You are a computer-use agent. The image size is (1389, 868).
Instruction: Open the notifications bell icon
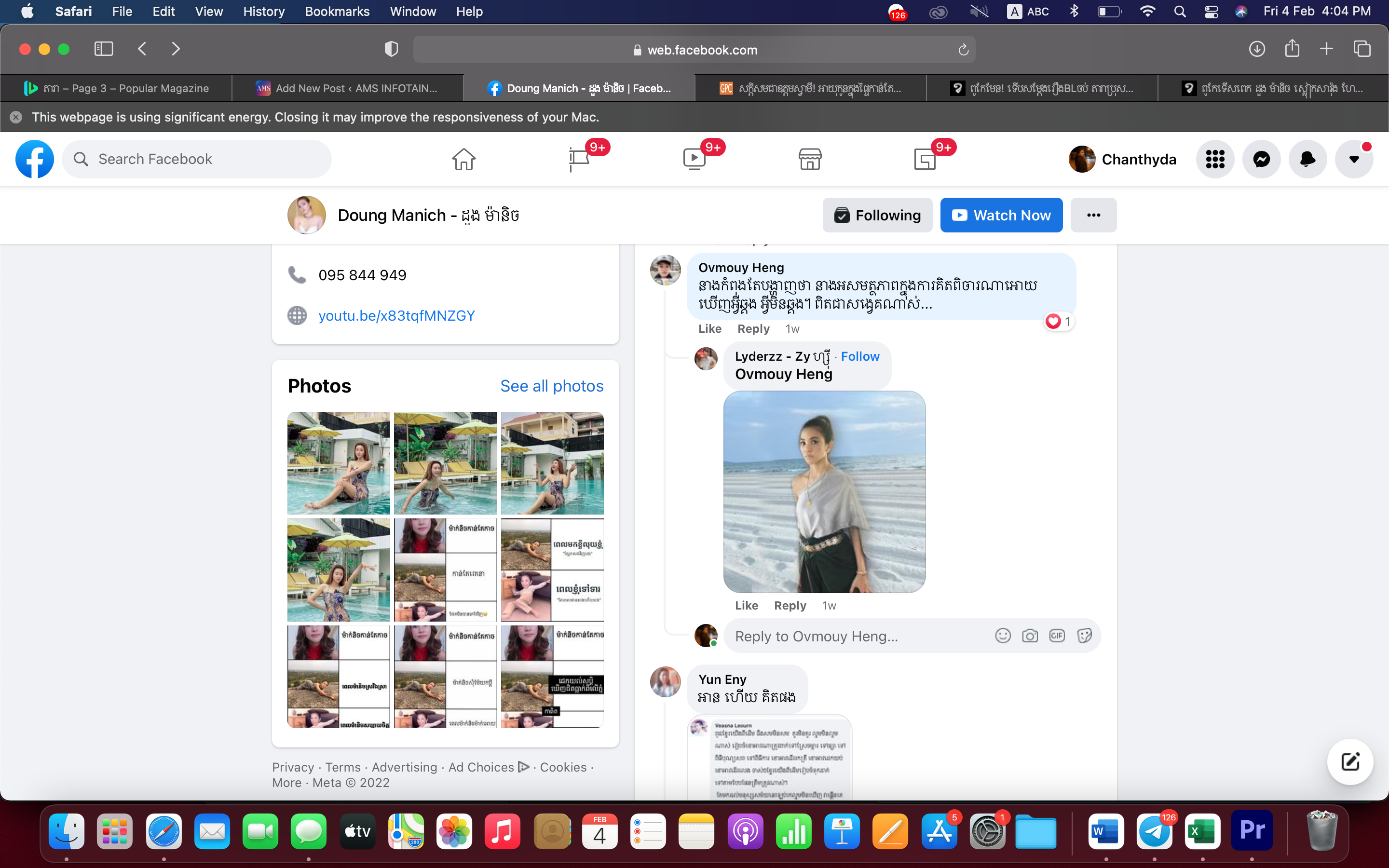(1307, 159)
